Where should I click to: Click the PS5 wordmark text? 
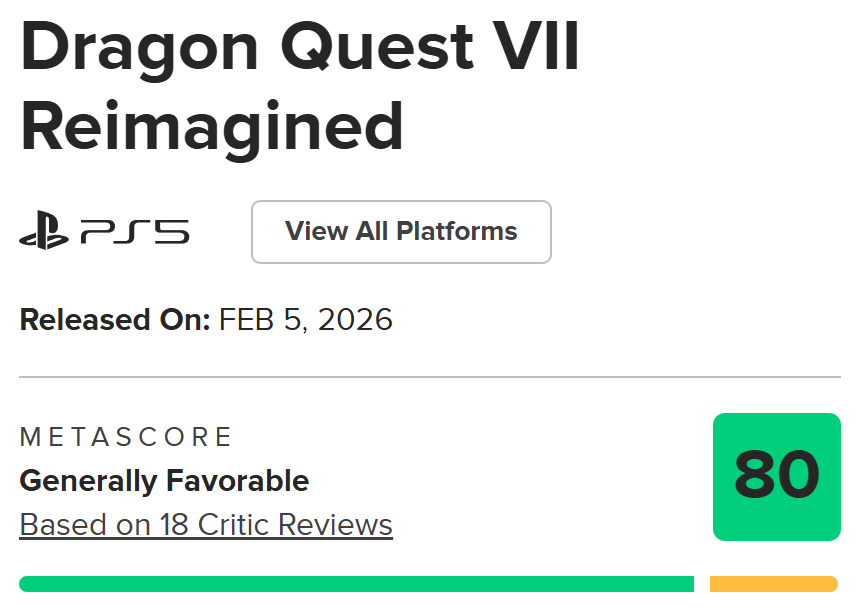point(135,233)
